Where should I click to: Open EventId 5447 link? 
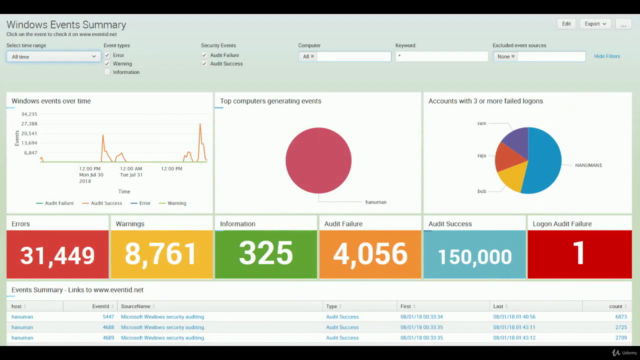108,317
